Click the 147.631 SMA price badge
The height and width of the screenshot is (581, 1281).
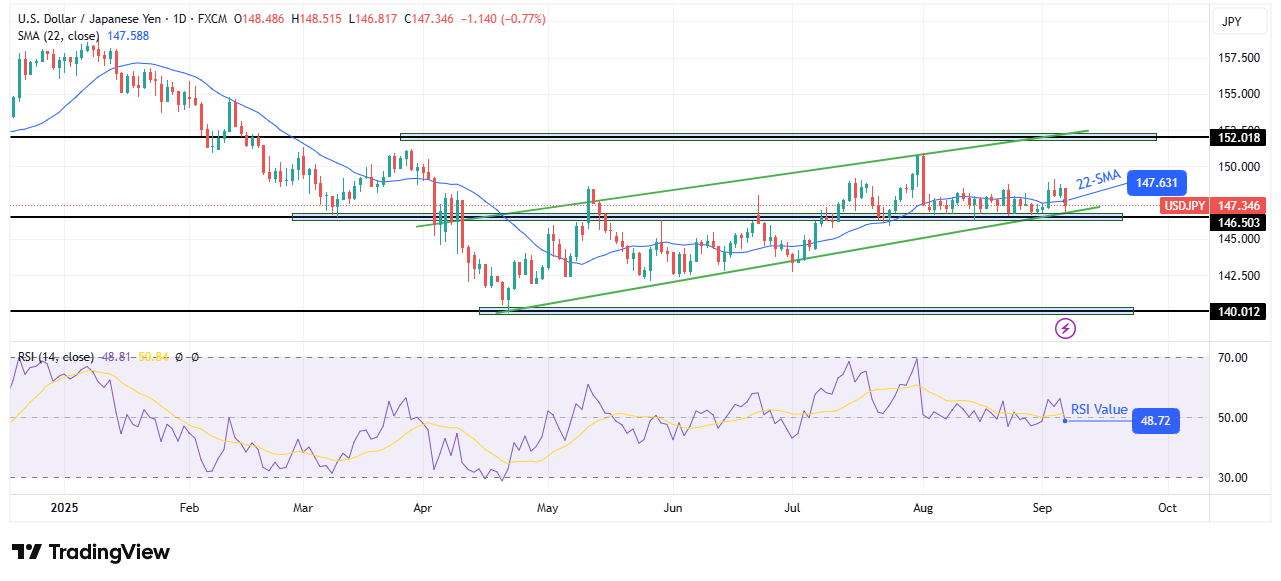point(1156,182)
